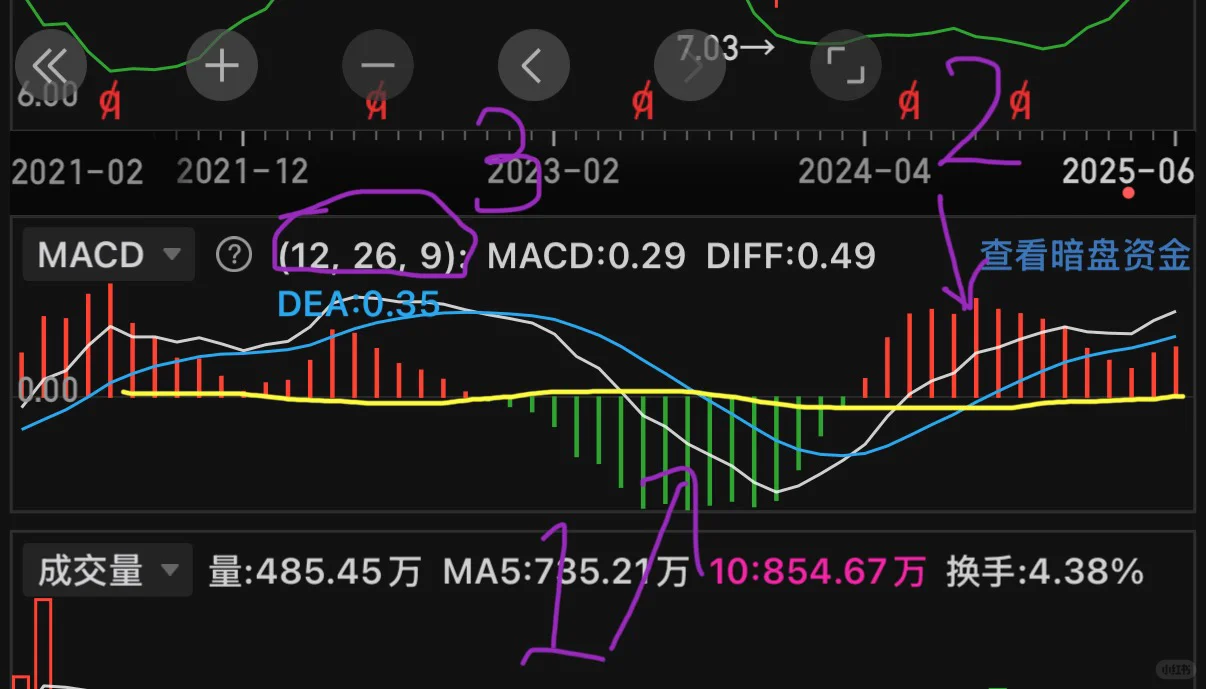
Task: Open the 查看暗盘资金 link
Action: (x=1084, y=257)
